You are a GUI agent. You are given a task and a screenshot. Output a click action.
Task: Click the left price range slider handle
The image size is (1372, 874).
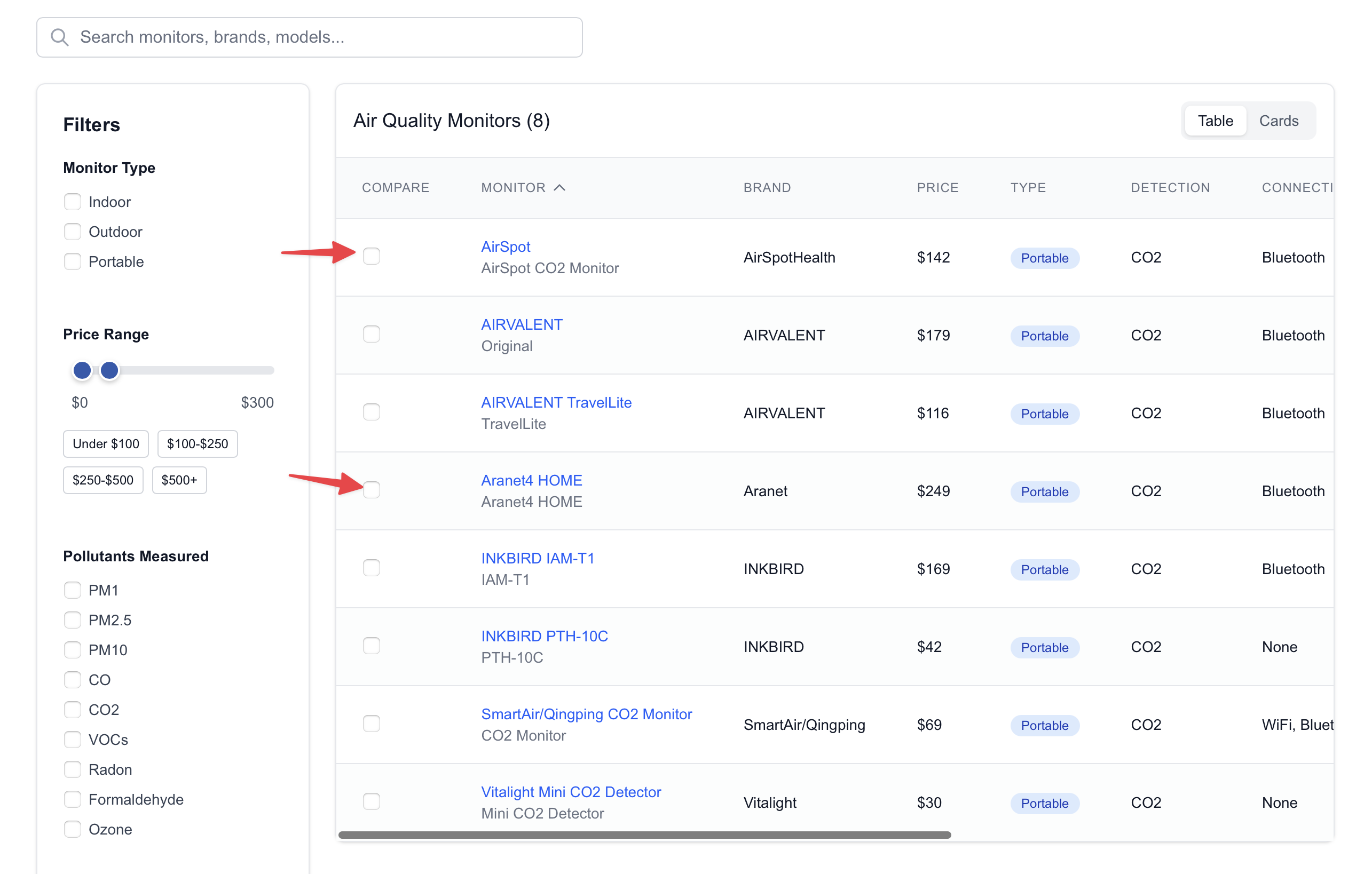(x=82, y=370)
